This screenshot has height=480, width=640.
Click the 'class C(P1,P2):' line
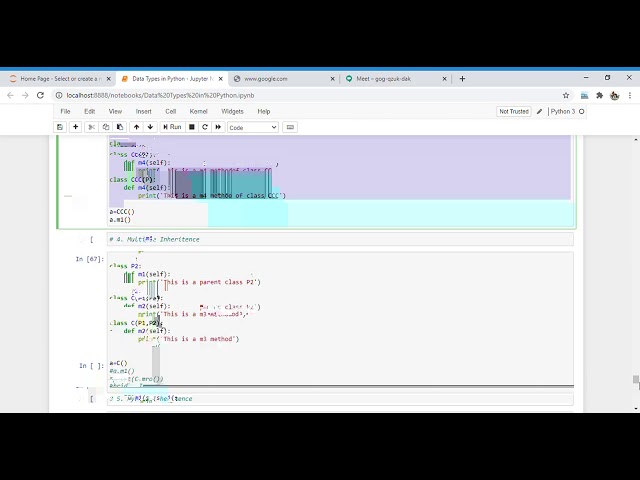[136, 323]
